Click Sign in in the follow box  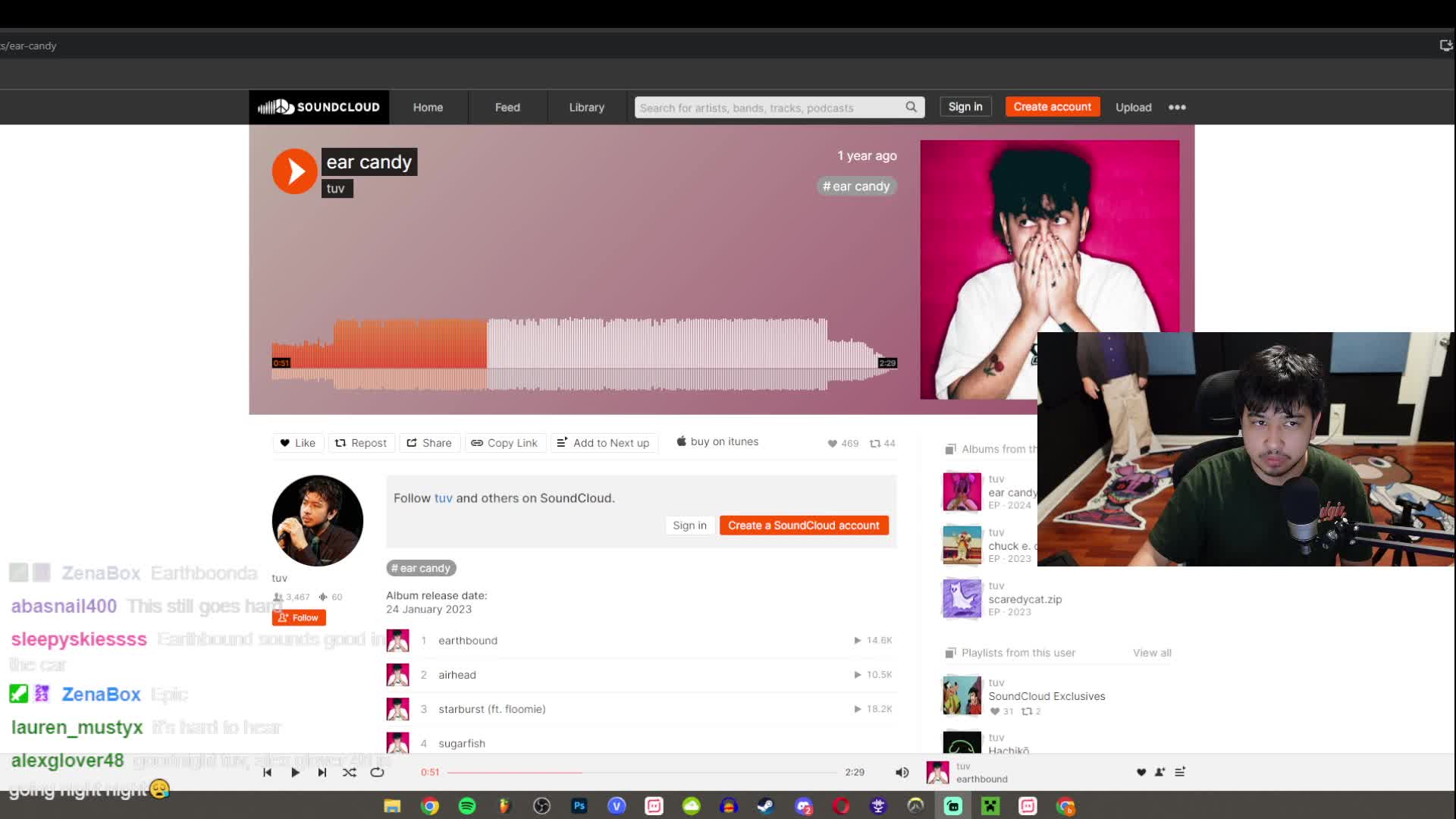click(689, 525)
